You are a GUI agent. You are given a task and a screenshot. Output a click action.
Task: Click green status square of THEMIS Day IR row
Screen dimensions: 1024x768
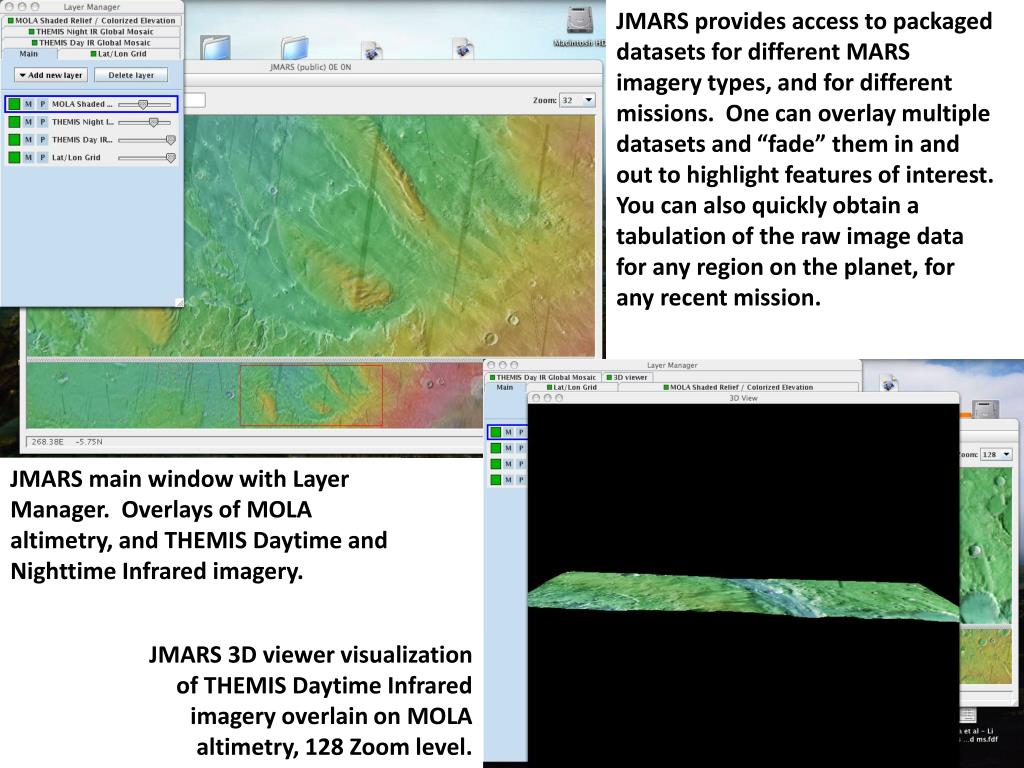(14, 140)
